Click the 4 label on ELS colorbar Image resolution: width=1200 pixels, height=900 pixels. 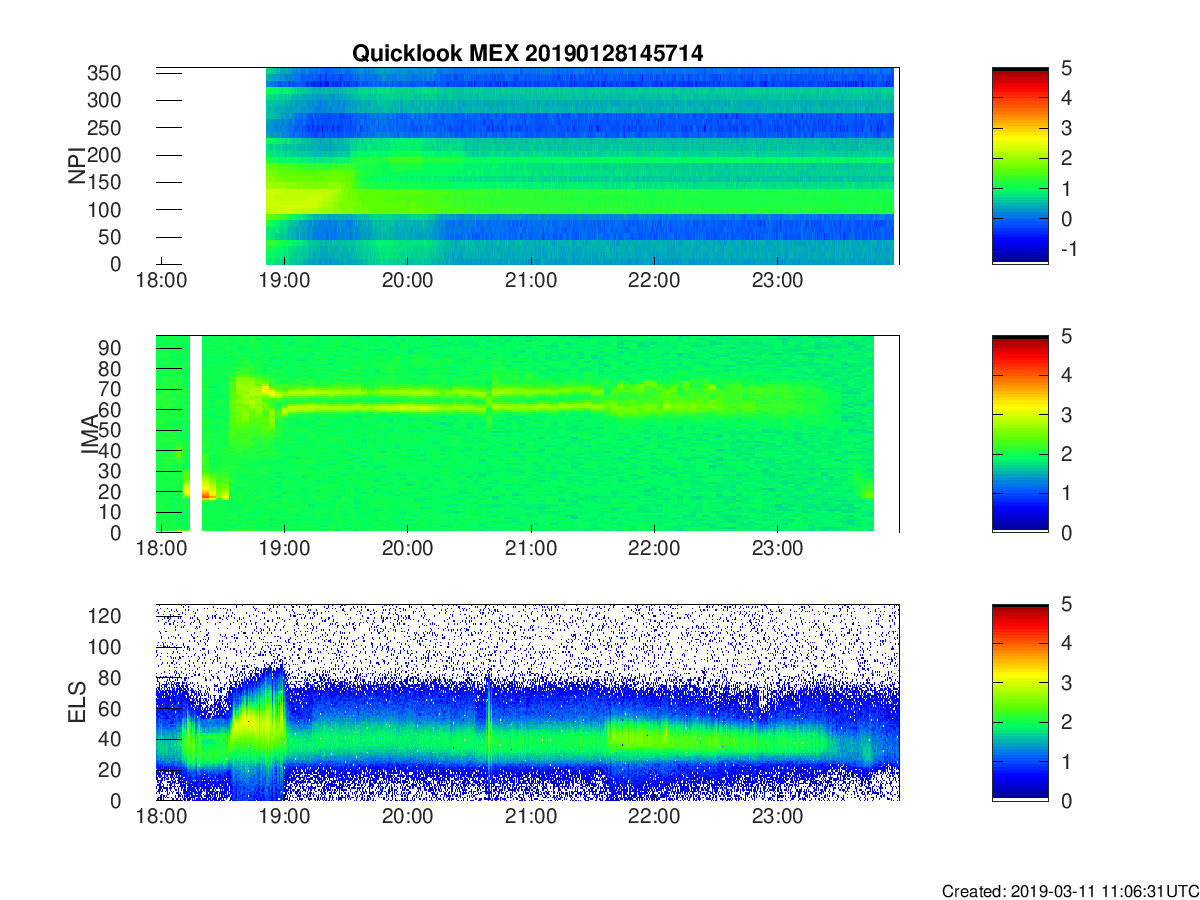(x=1065, y=643)
